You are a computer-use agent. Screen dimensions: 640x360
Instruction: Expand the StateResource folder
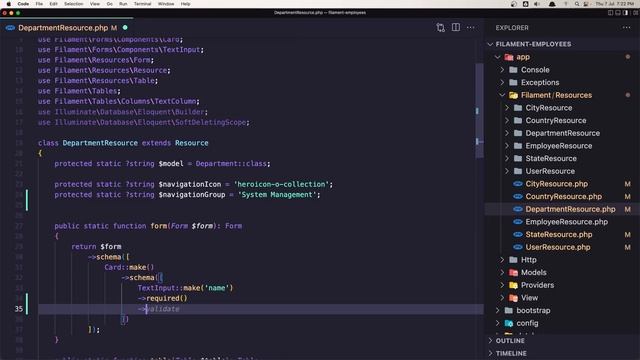tap(507, 158)
